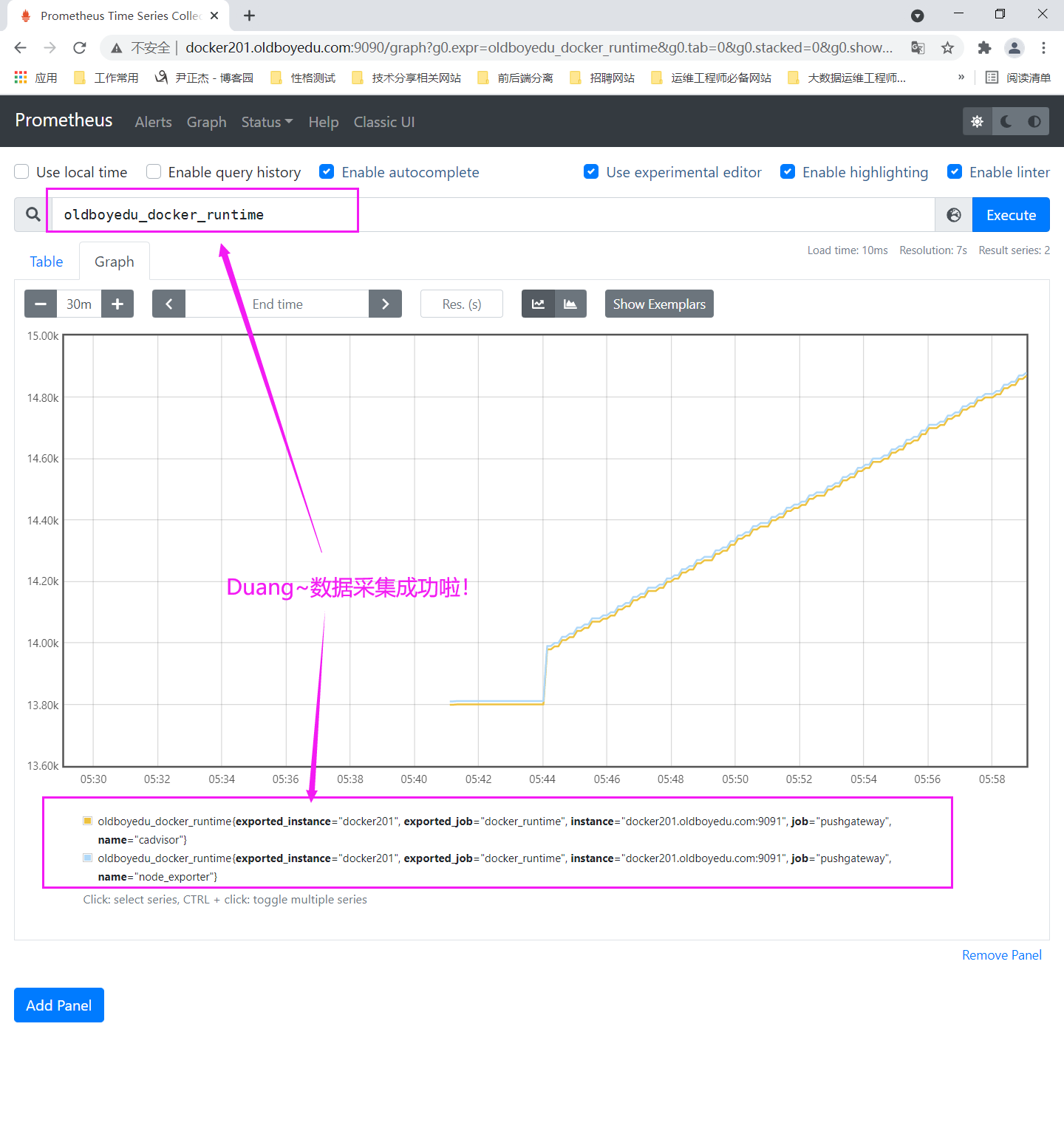The height and width of the screenshot is (1148, 1064).
Task: Click the not-secure warning triangle icon
Action: (x=117, y=48)
